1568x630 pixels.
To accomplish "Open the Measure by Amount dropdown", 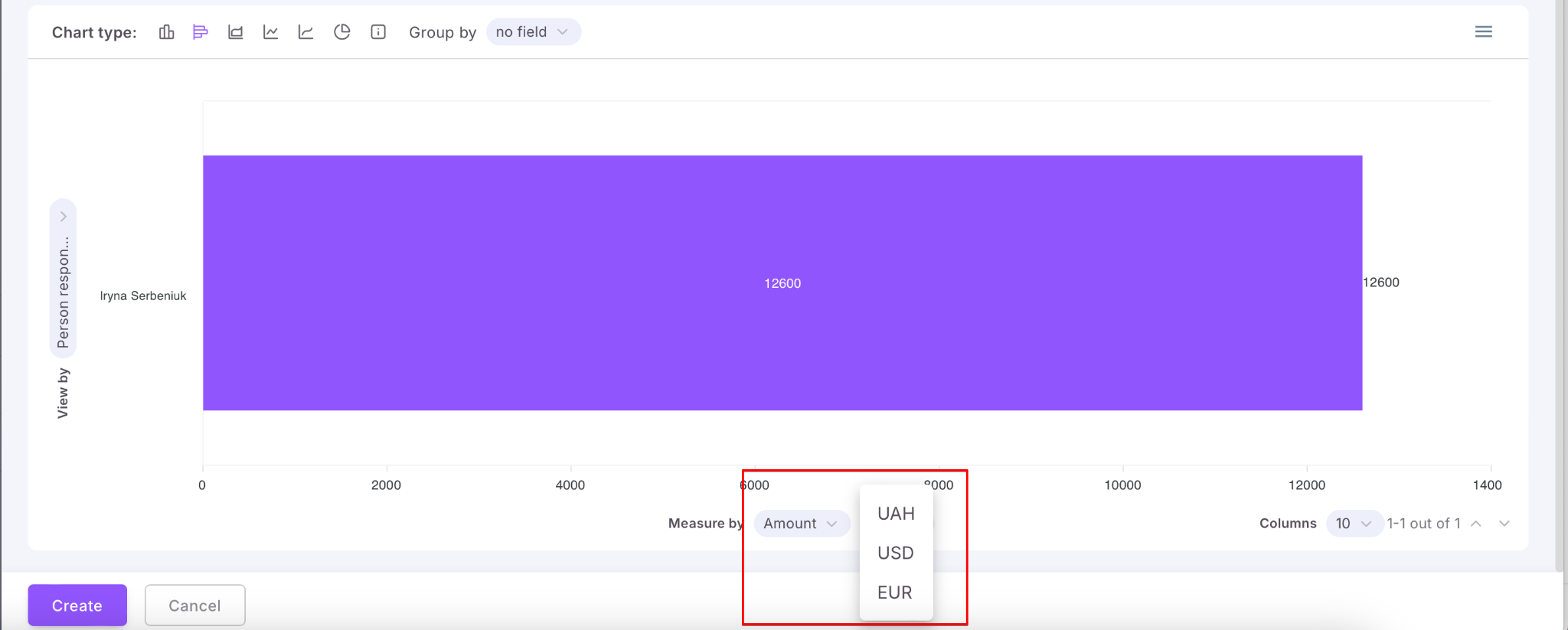I will point(801,524).
